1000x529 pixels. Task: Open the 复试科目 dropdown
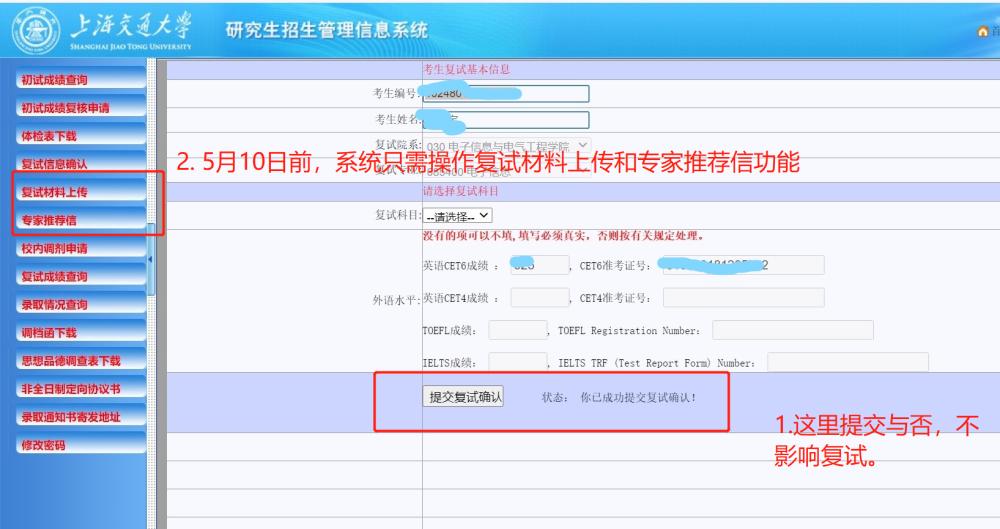[x=458, y=215]
